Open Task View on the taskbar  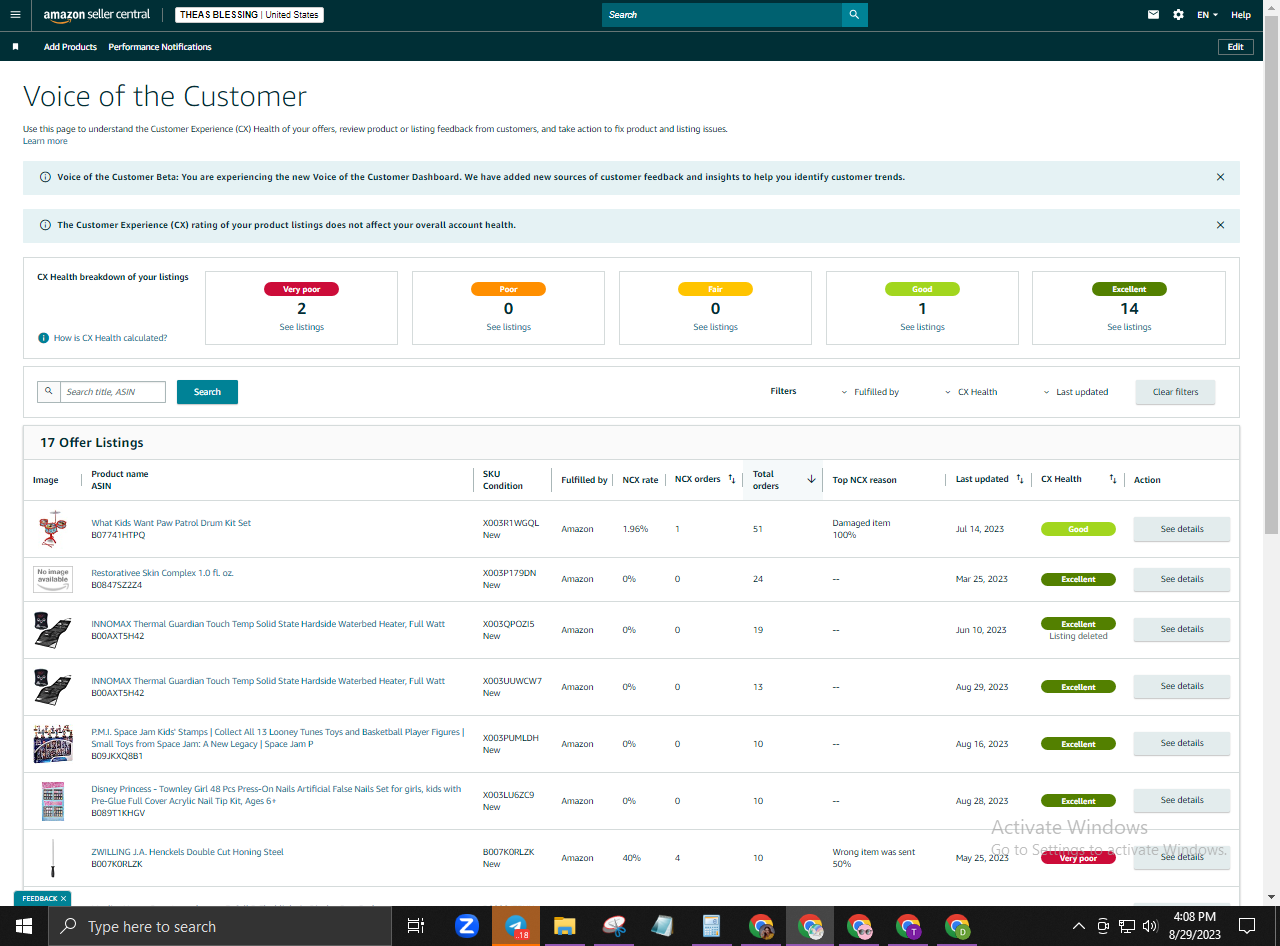point(416,926)
